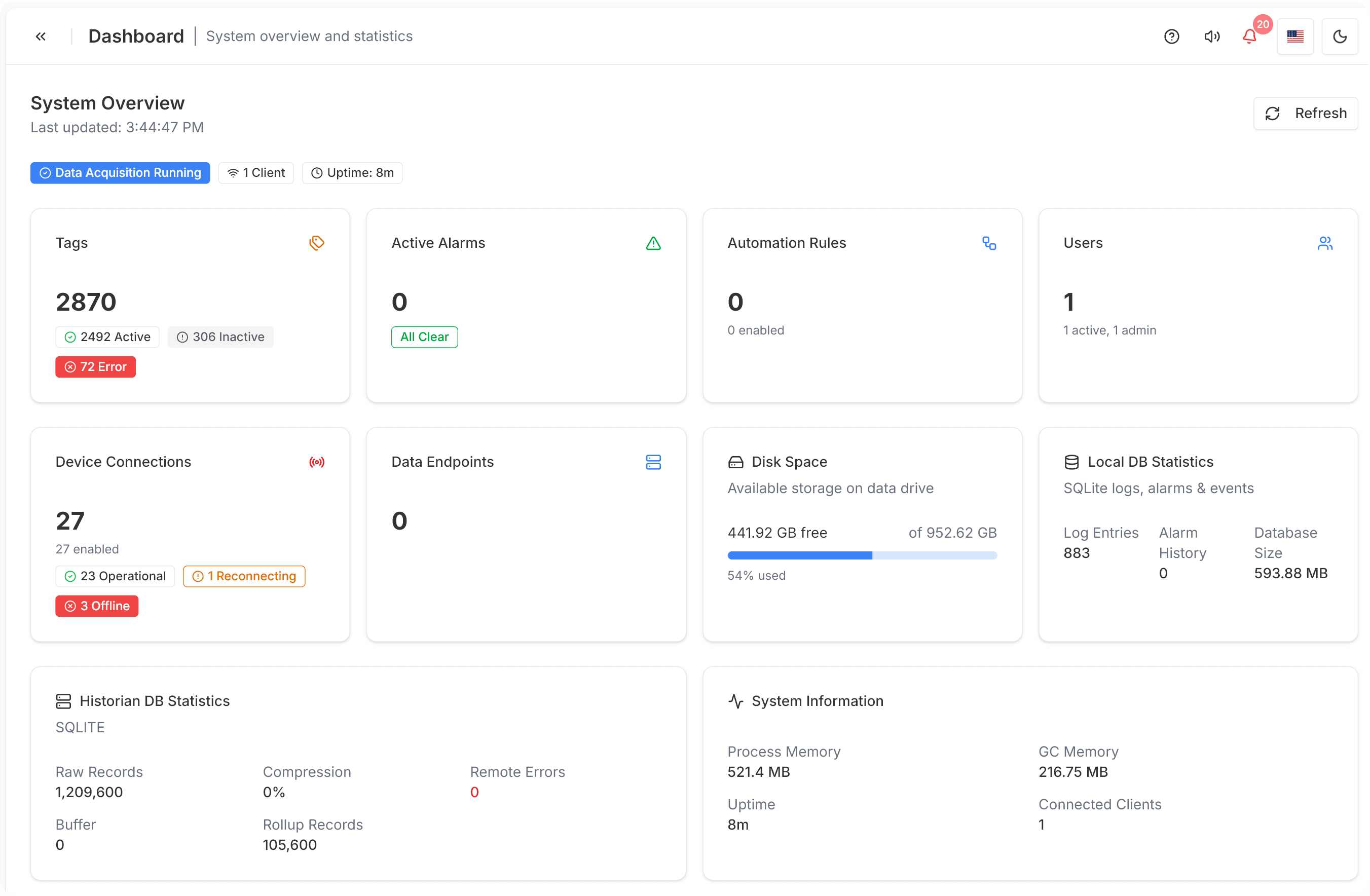
Task: Toggle dark mode moon icon
Action: [1340, 36]
